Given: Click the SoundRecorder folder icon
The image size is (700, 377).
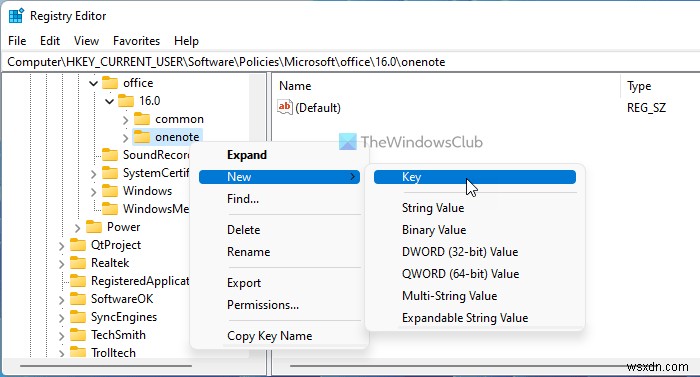Looking at the screenshot, I should pos(110,155).
